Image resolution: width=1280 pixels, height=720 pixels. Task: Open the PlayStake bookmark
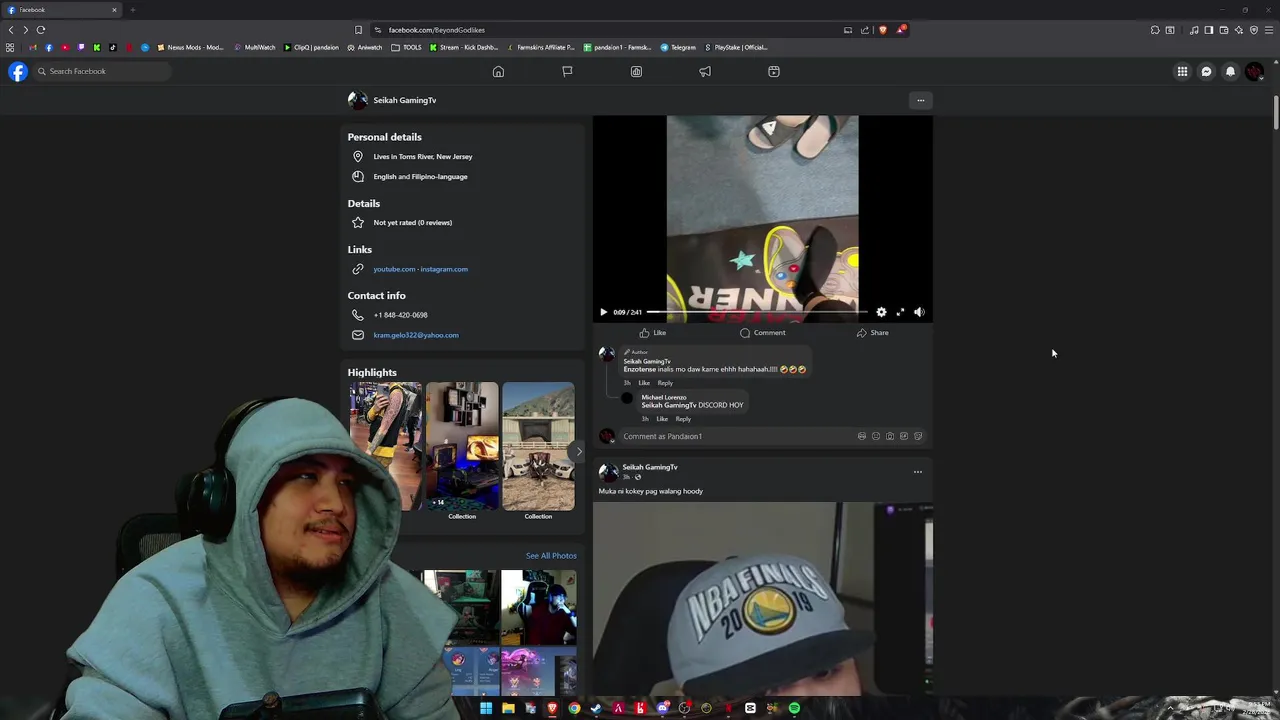tap(736, 47)
